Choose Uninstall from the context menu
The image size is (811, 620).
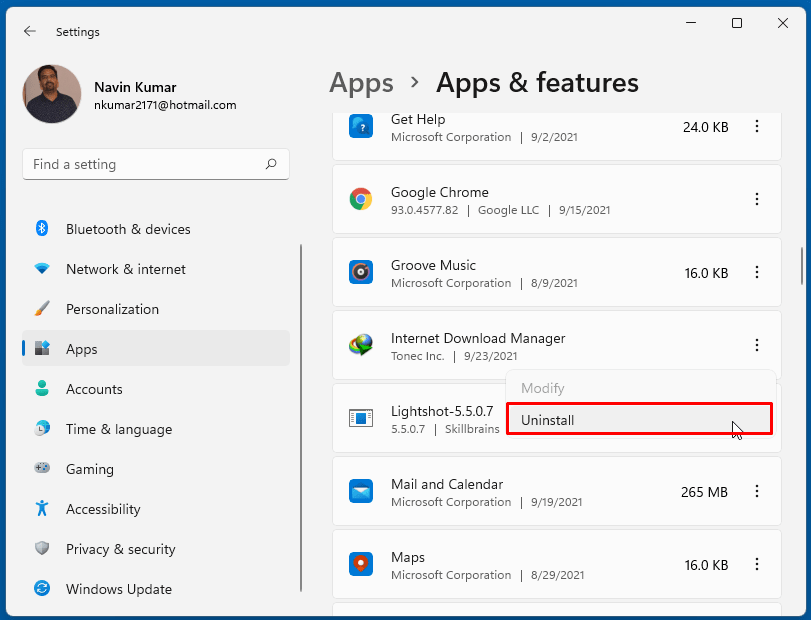tap(640, 419)
